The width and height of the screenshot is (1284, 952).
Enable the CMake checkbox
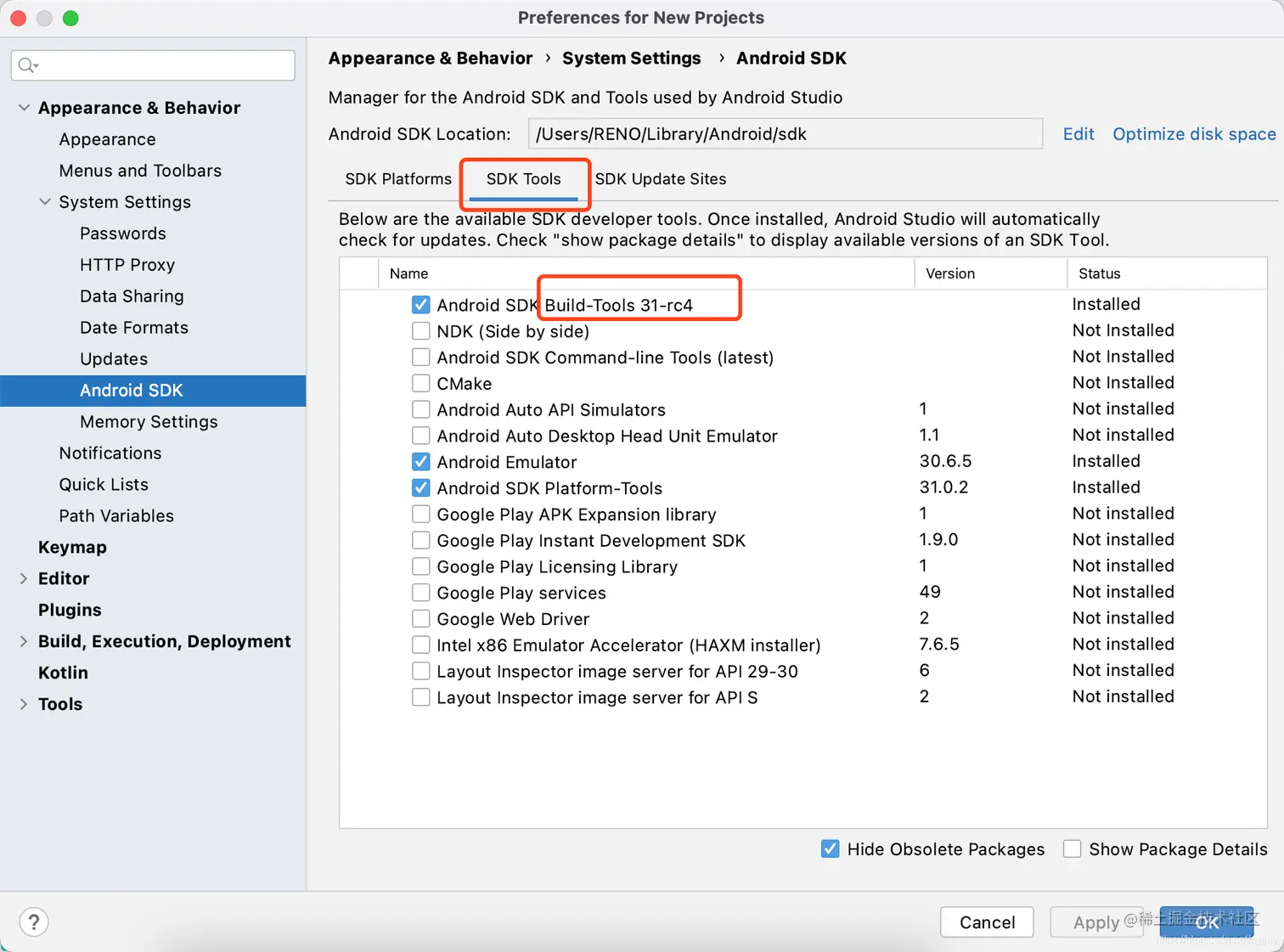click(420, 383)
